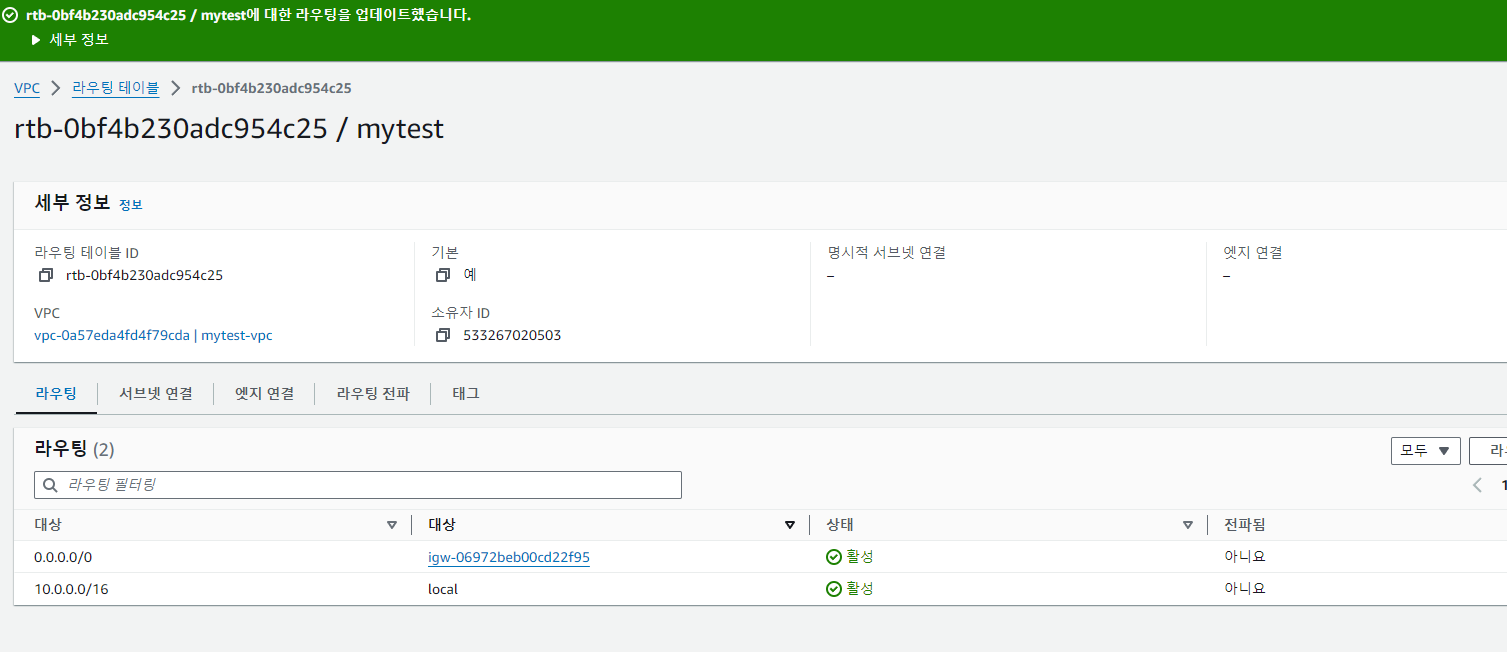Open the 모두 filter dropdown
1507x652 pixels.
point(1425,451)
